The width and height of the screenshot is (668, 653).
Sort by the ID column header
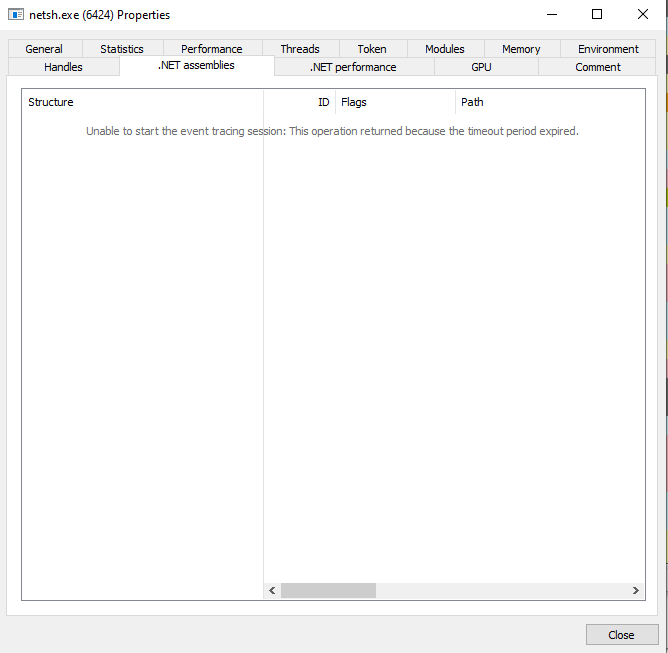tap(300, 102)
